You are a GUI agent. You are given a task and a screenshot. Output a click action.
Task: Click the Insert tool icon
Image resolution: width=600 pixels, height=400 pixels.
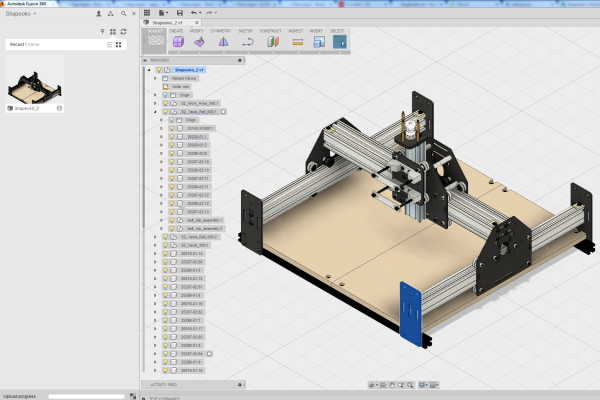point(317,42)
